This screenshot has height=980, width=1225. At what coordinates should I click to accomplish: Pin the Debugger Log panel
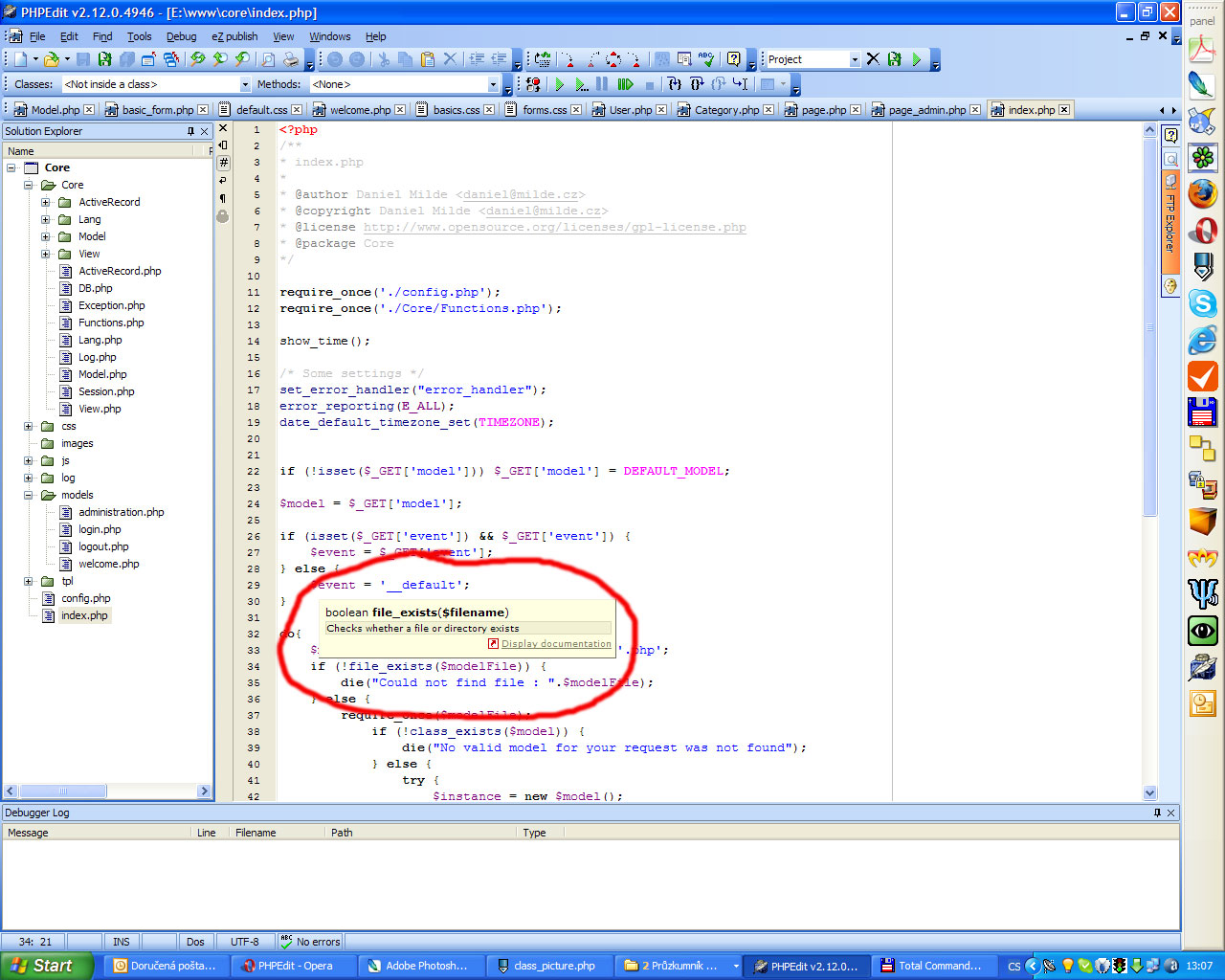tap(1157, 813)
